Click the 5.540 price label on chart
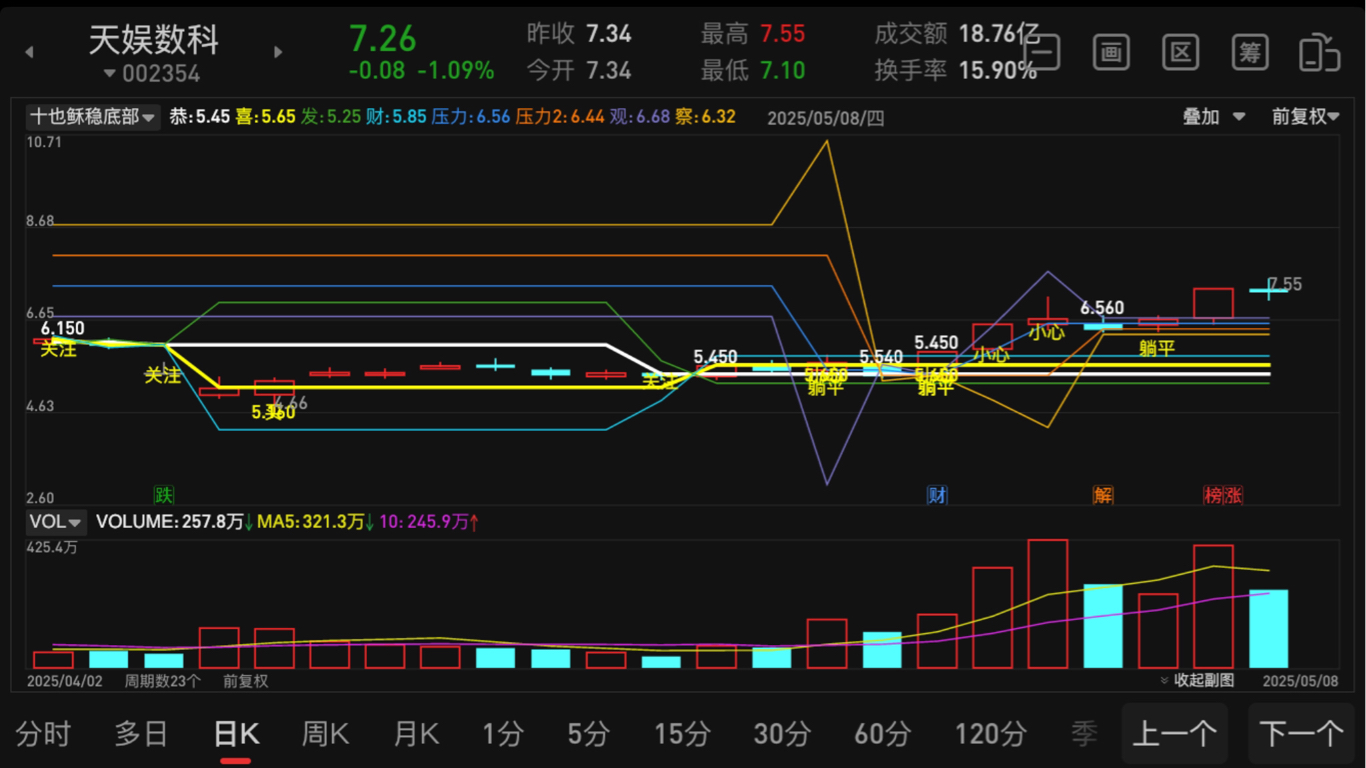This screenshot has width=1366, height=768. (x=881, y=357)
